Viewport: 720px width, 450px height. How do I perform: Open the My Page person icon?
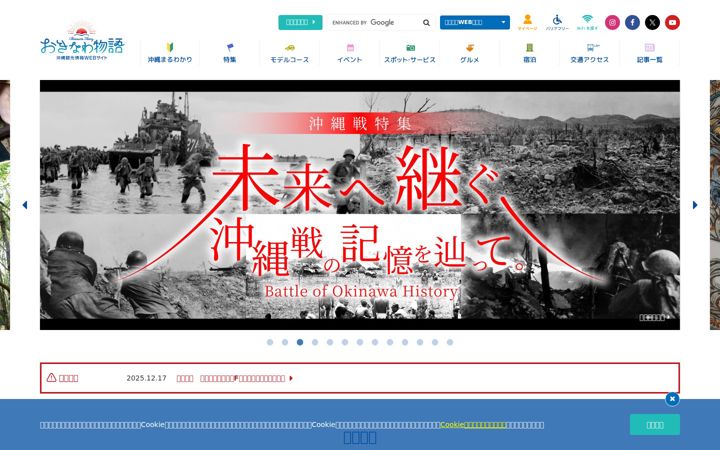tap(527, 22)
